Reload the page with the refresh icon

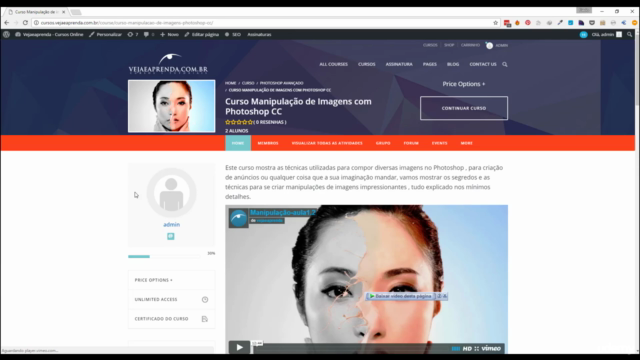click(x=25, y=23)
